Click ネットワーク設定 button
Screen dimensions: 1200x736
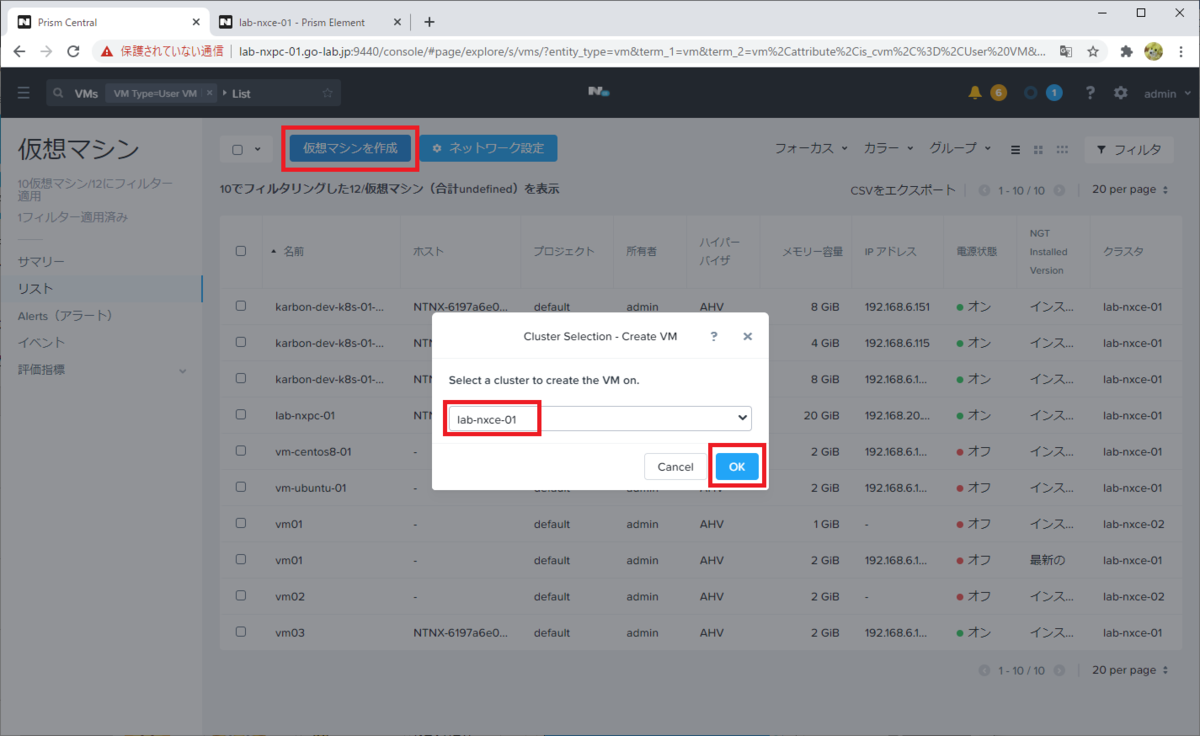coord(488,148)
